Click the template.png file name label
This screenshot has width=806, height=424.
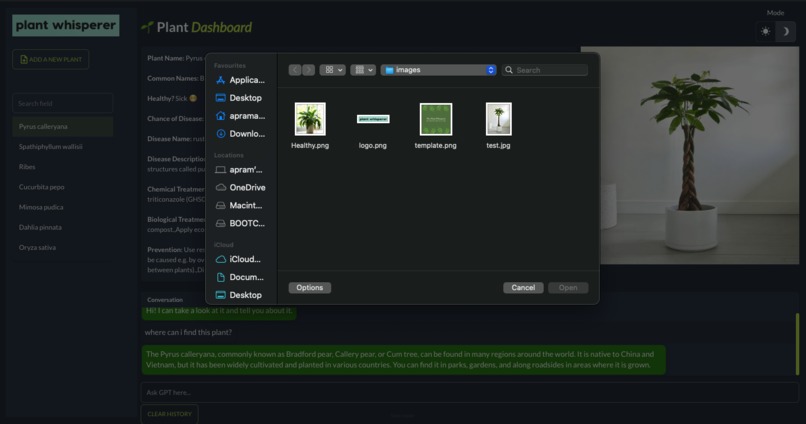tap(435, 145)
